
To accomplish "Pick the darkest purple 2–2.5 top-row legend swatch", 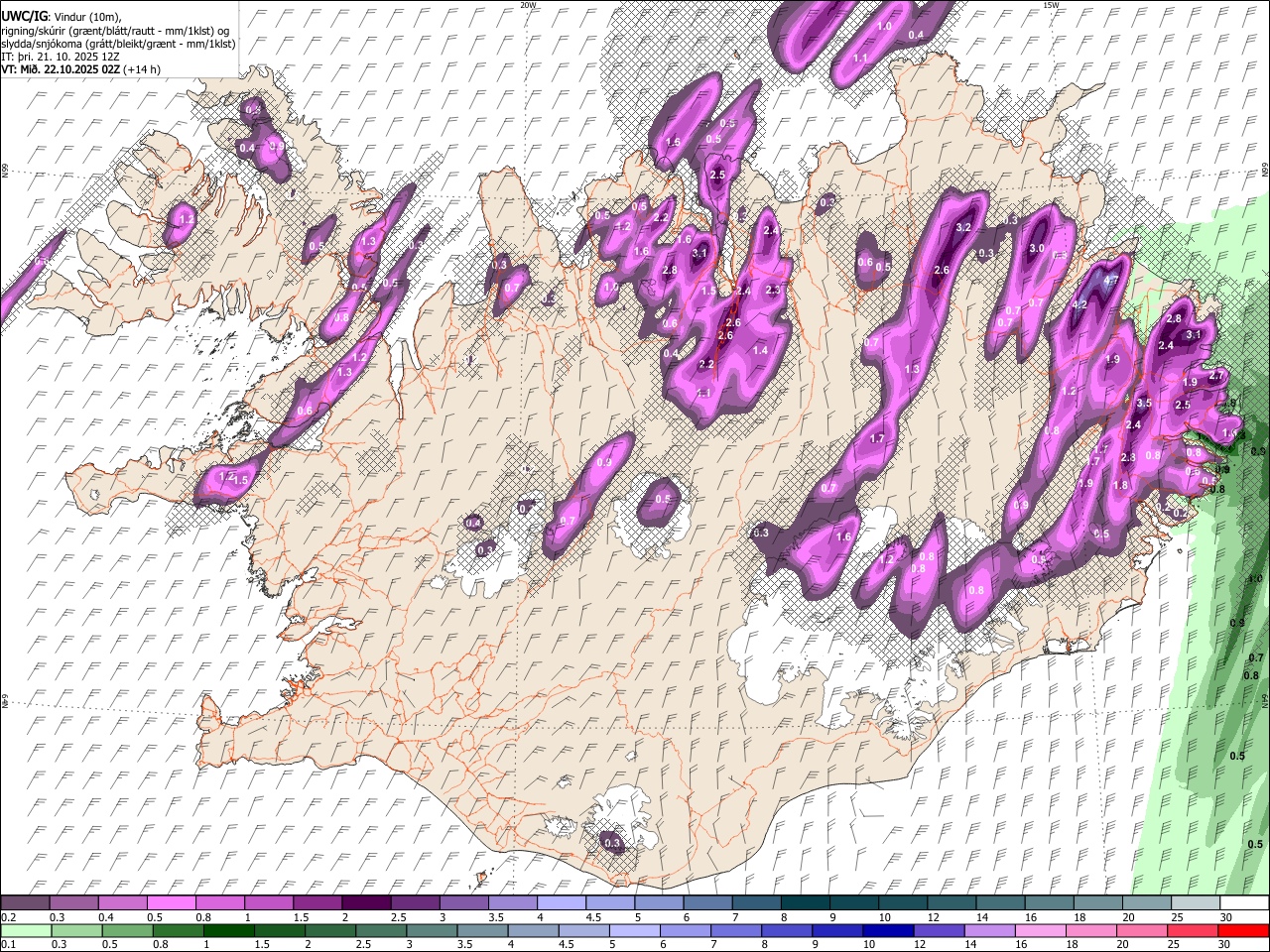I will pos(365,902).
